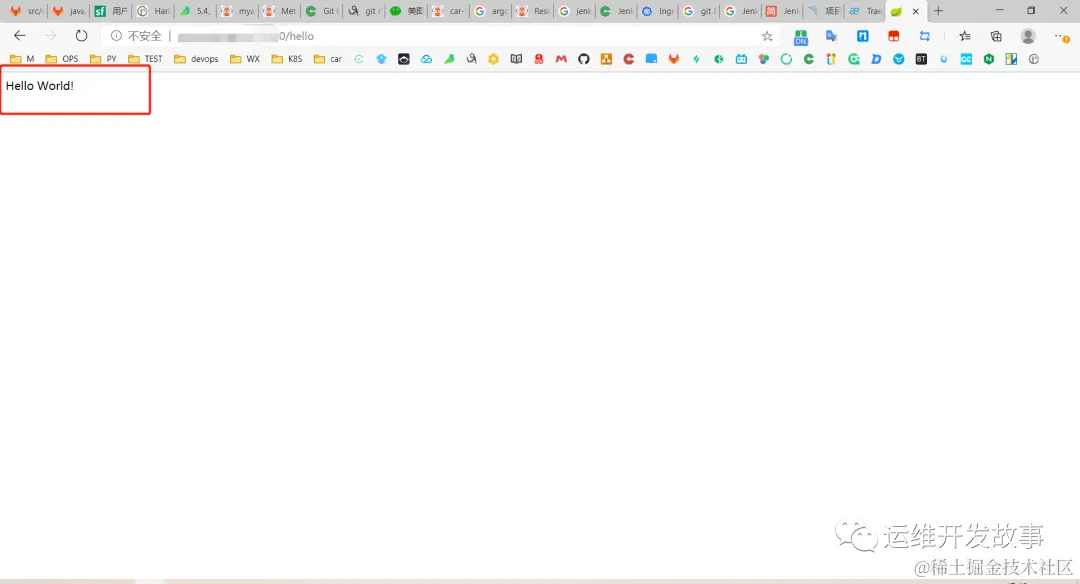Open the bilibili TV bookmark icon
Screen dimensions: 1080x584
[x=741, y=59]
